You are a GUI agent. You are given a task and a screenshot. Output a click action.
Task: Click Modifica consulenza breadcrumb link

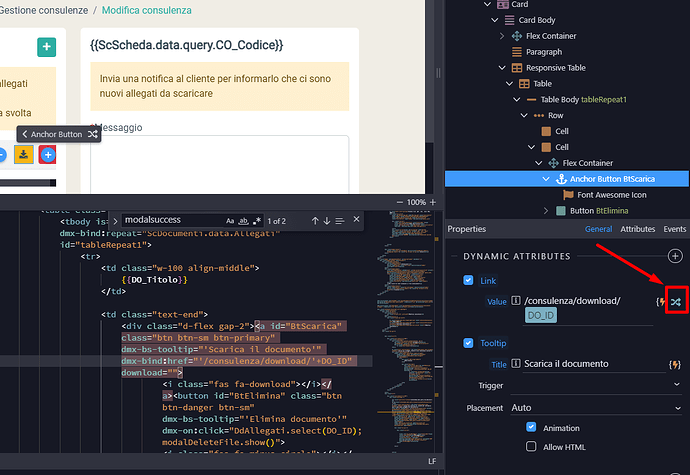pos(147,10)
